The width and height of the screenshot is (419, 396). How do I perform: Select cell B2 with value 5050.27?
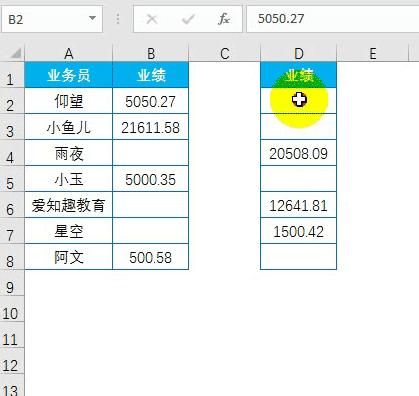click(x=151, y=101)
